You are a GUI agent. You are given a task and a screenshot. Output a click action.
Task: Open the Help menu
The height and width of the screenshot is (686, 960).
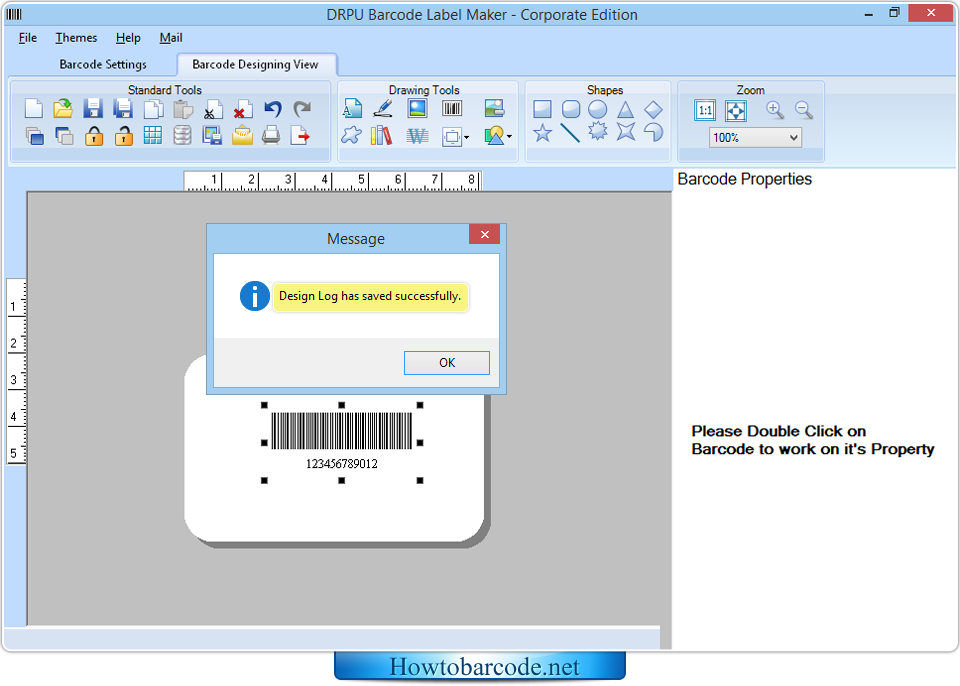tap(128, 38)
